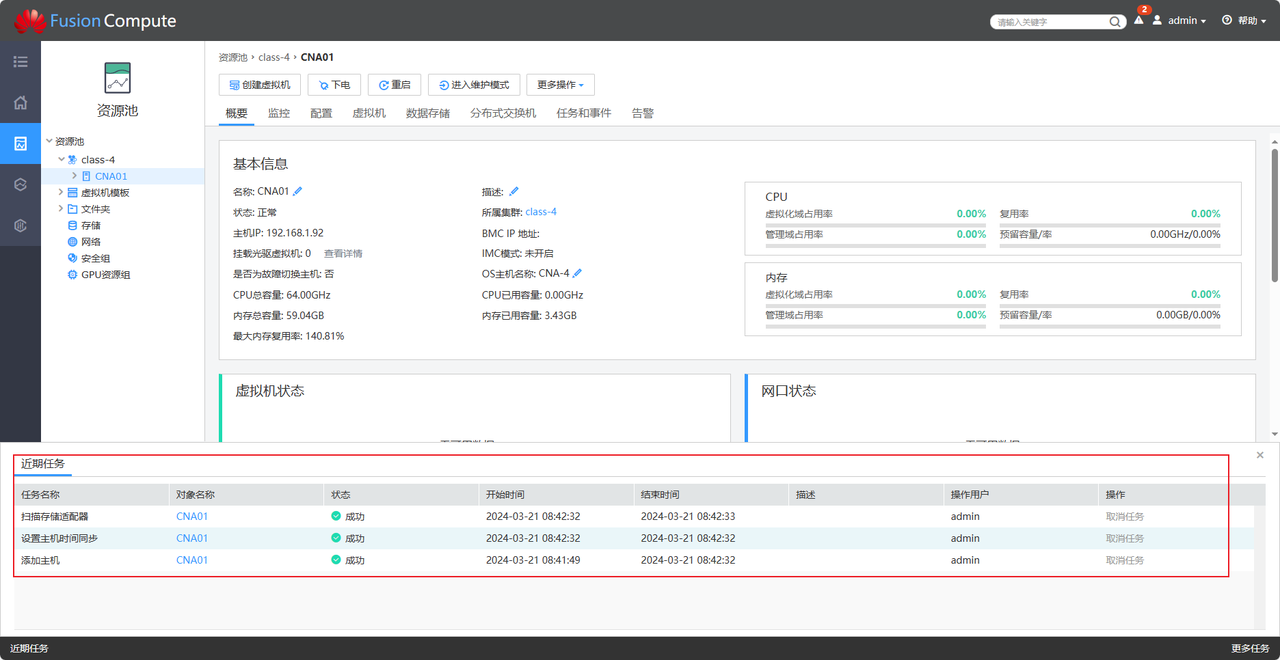Close the recent tasks panel
This screenshot has width=1280, height=660.
(1259, 455)
